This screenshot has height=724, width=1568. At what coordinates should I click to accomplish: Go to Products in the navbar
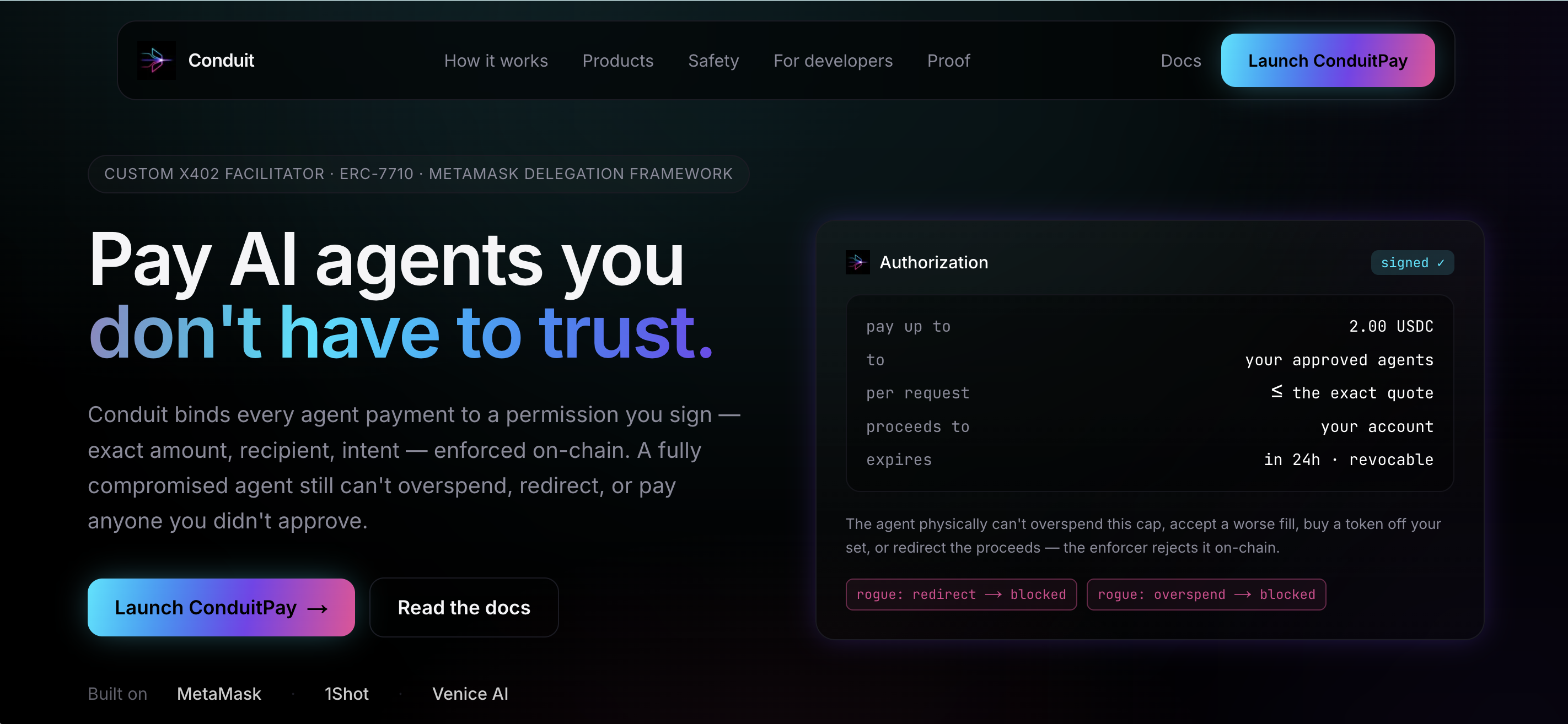[617, 60]
